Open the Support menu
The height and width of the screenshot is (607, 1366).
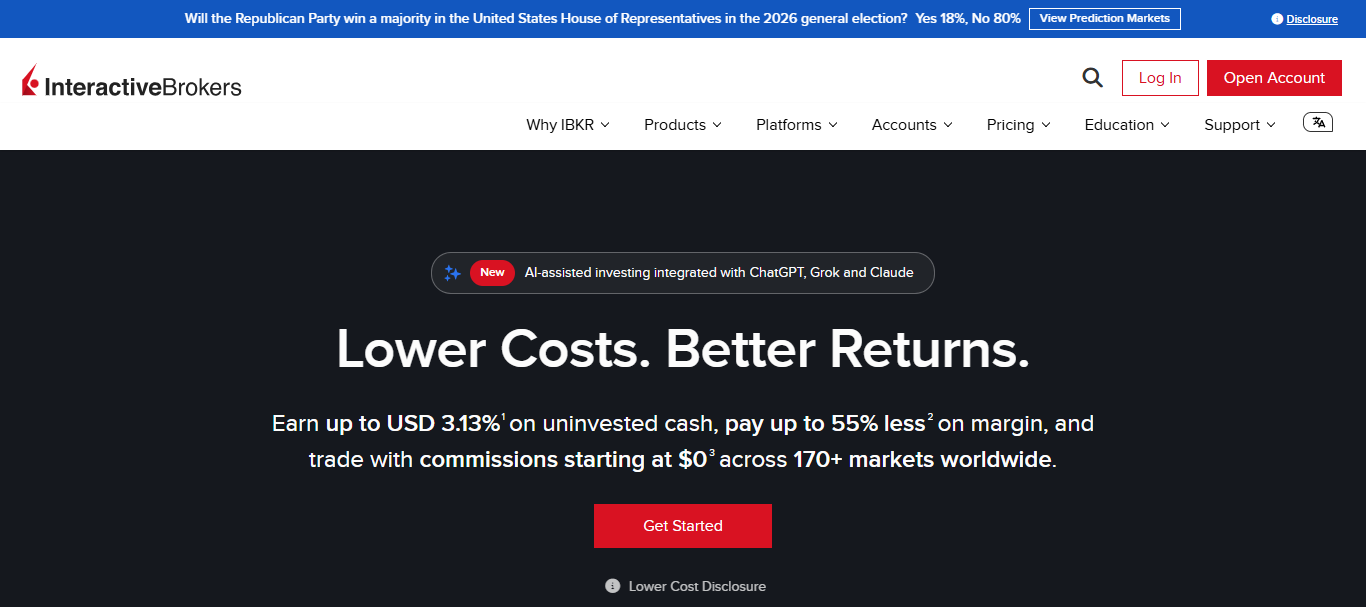pyautogui.click(x=1240, y=125)
